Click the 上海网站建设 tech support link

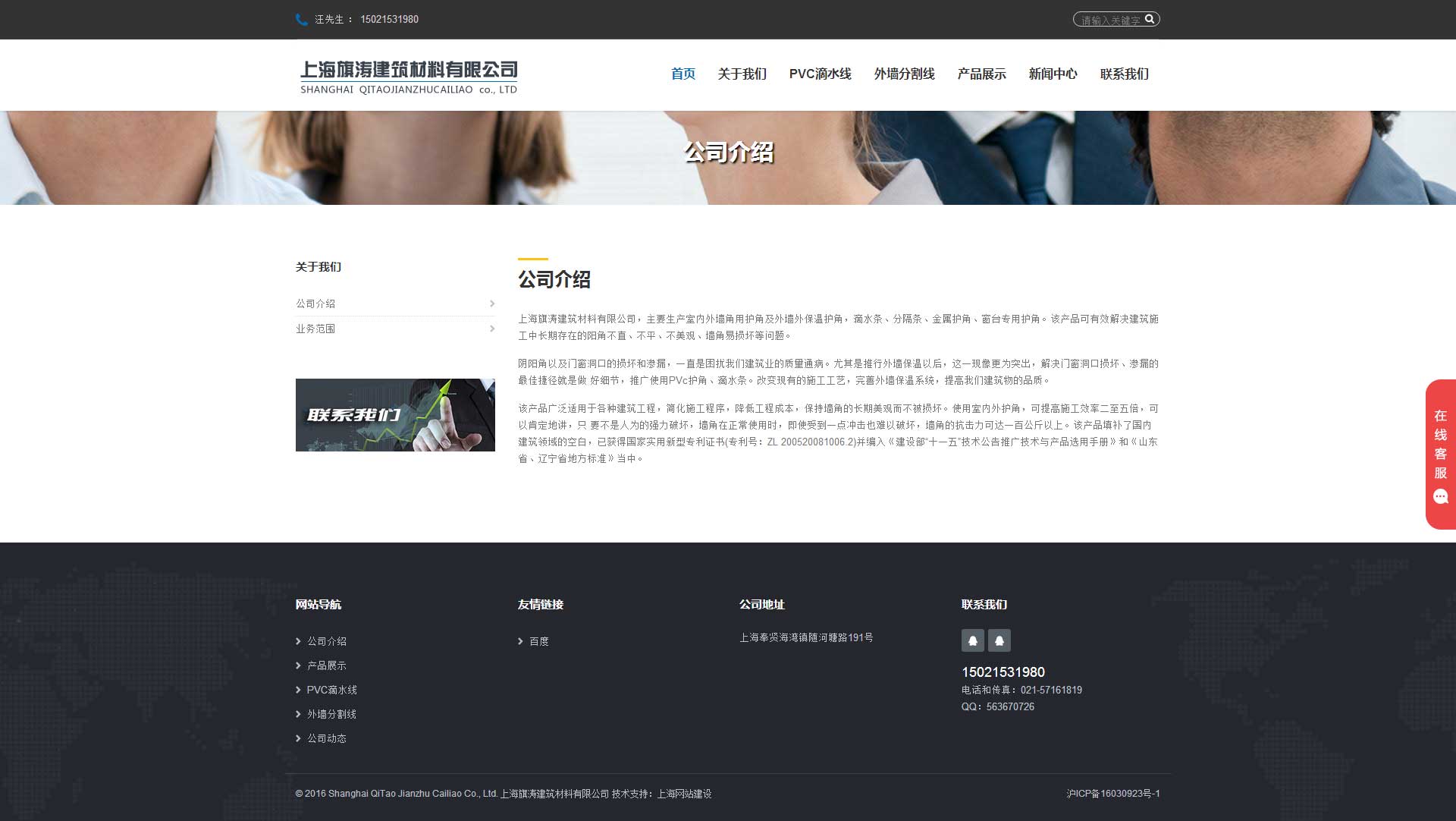tap(684, 794)
